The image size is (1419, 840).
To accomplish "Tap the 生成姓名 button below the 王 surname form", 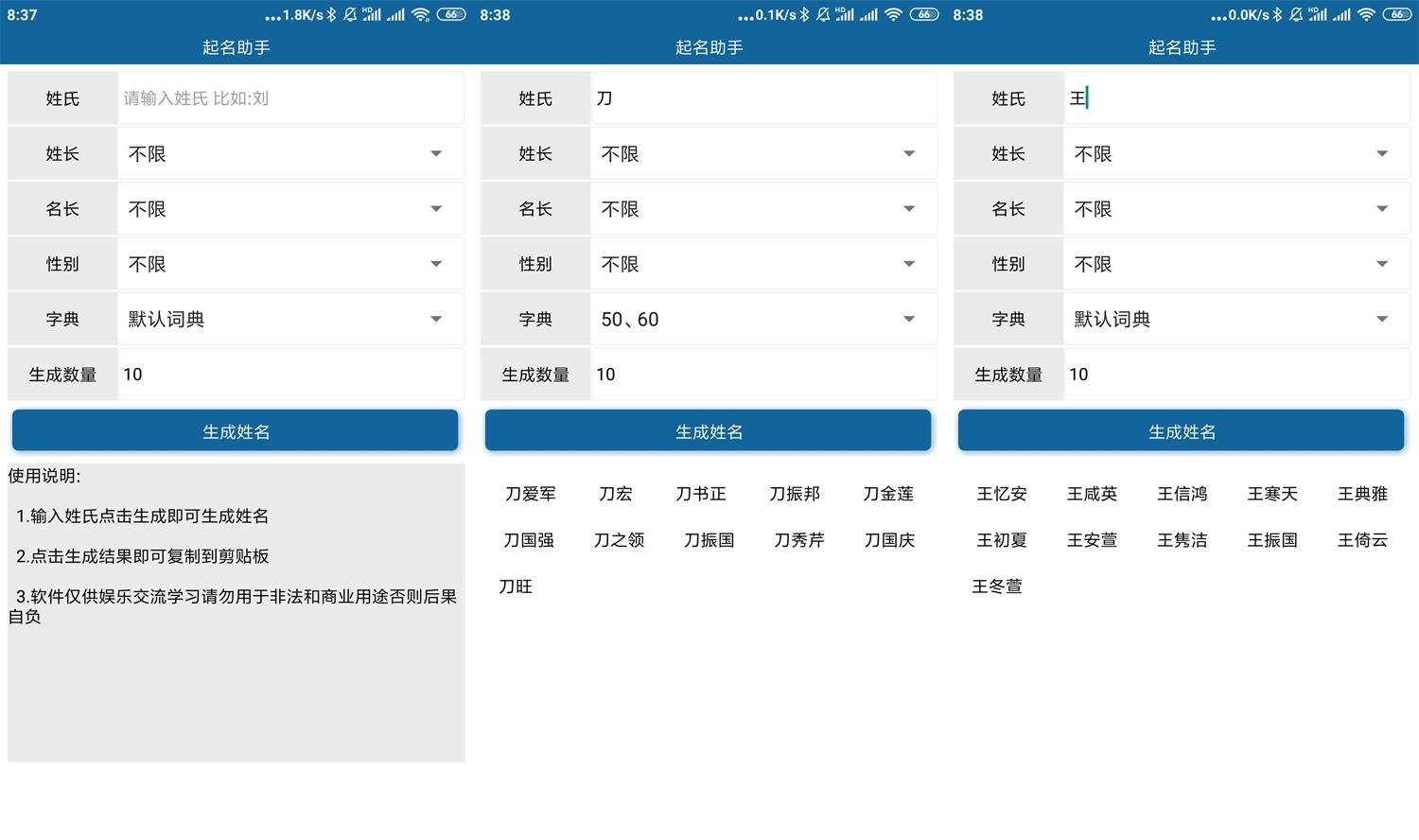I will tap(1181, 430).
